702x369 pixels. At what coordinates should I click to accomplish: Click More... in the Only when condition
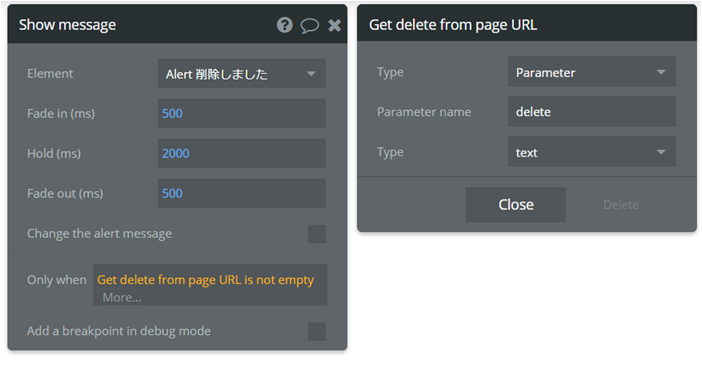pos(122,297)
